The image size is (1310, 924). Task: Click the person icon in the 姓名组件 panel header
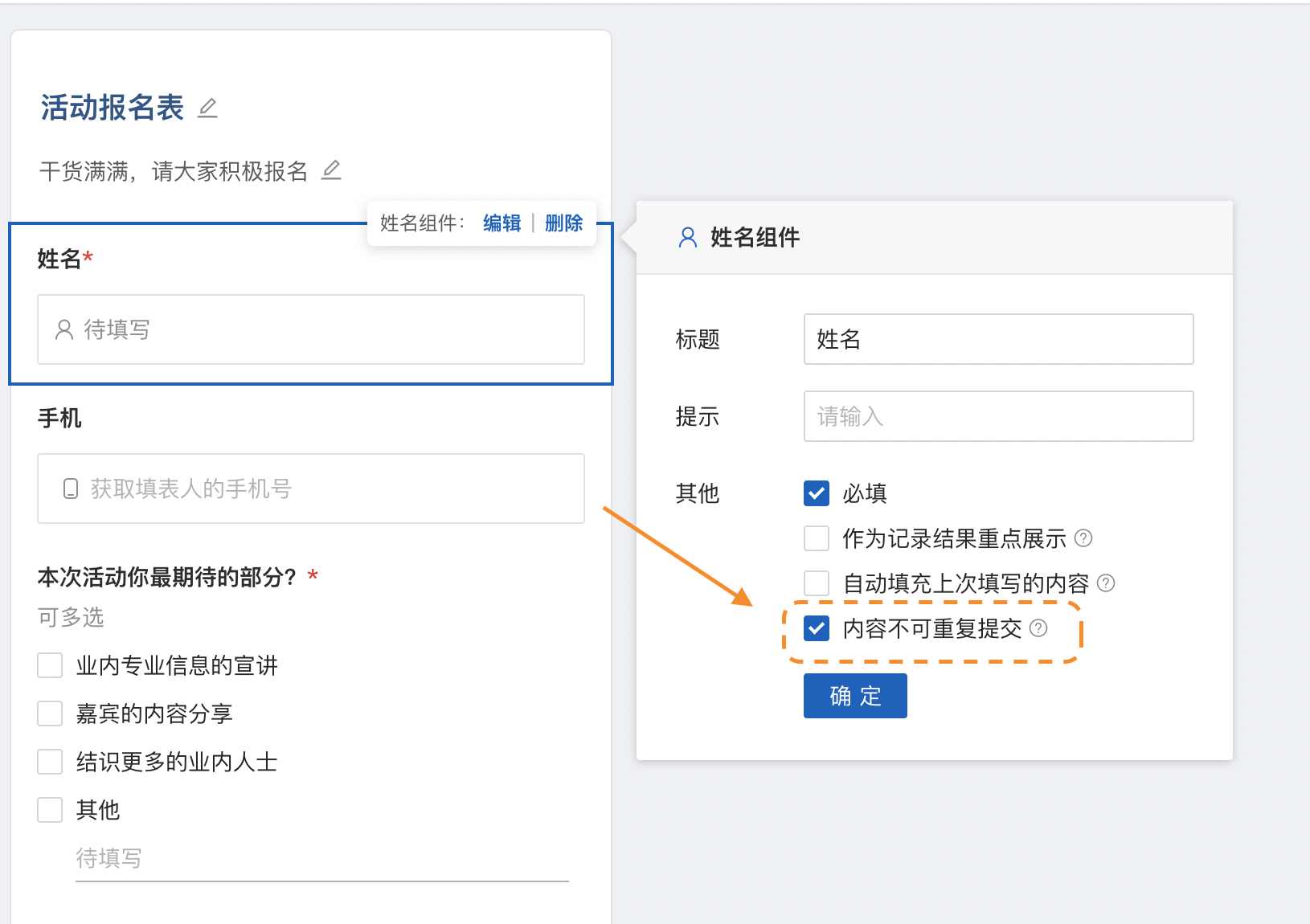point(688,237)
